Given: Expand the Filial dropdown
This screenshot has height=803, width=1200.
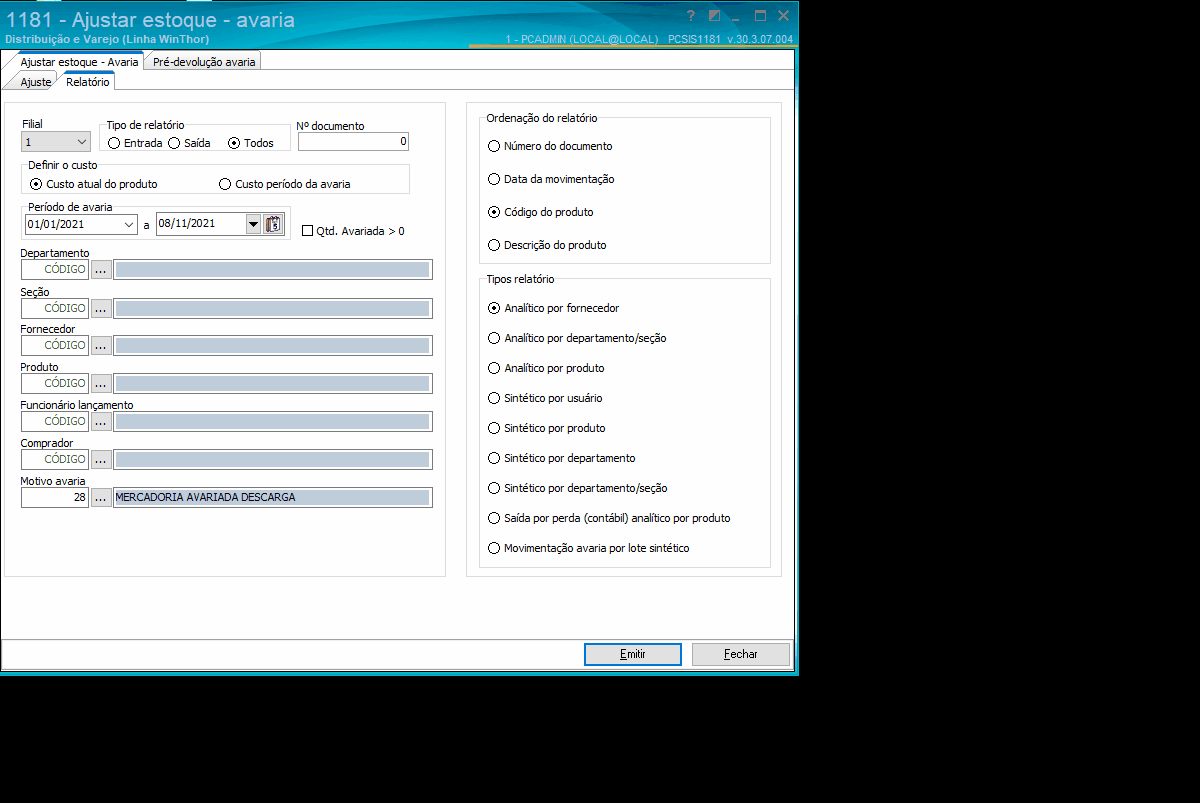Looking at the screenshot, I should pyautogui.click(x=82, y=143).
